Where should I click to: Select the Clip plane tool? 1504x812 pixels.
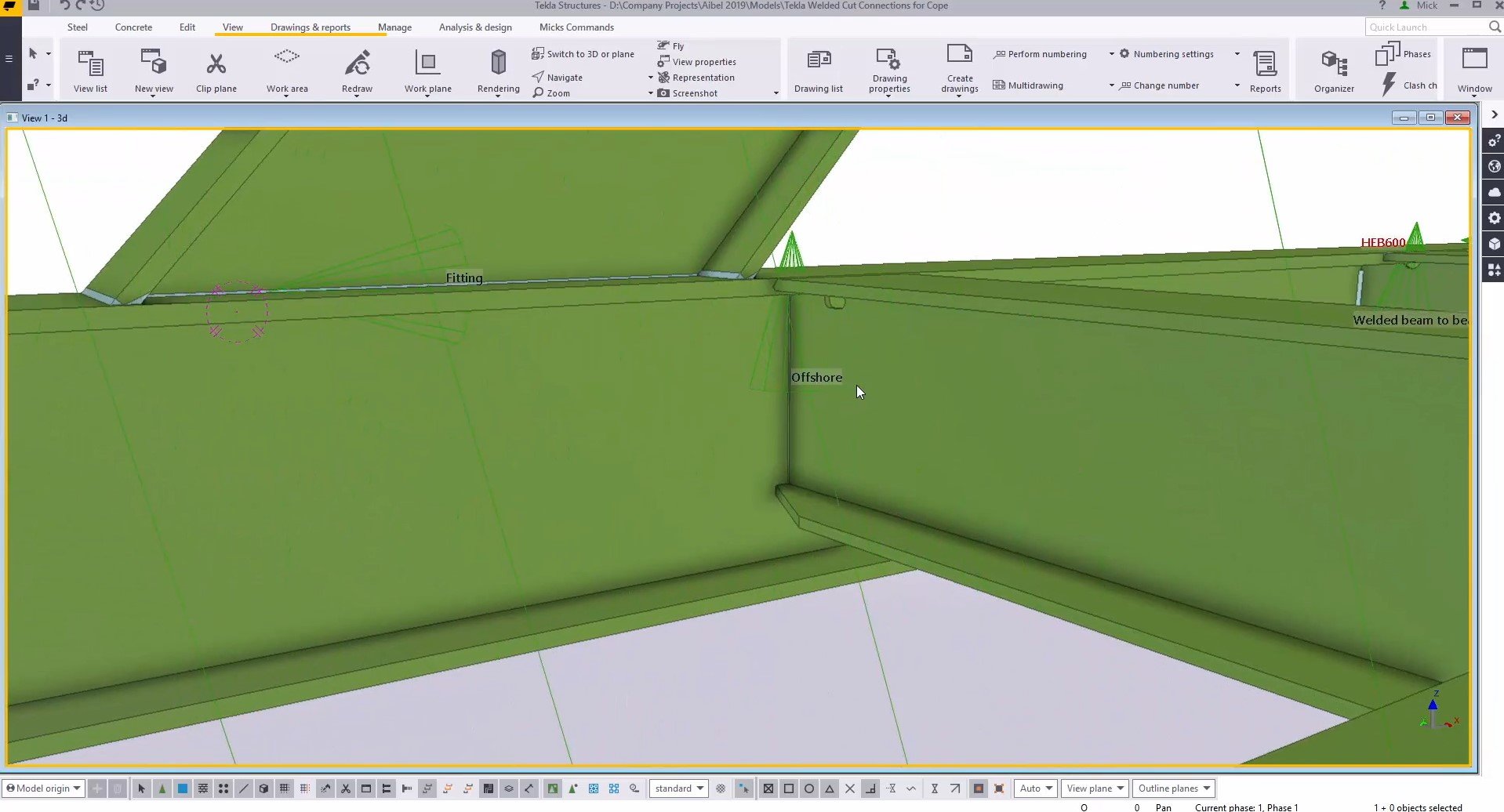216,70
